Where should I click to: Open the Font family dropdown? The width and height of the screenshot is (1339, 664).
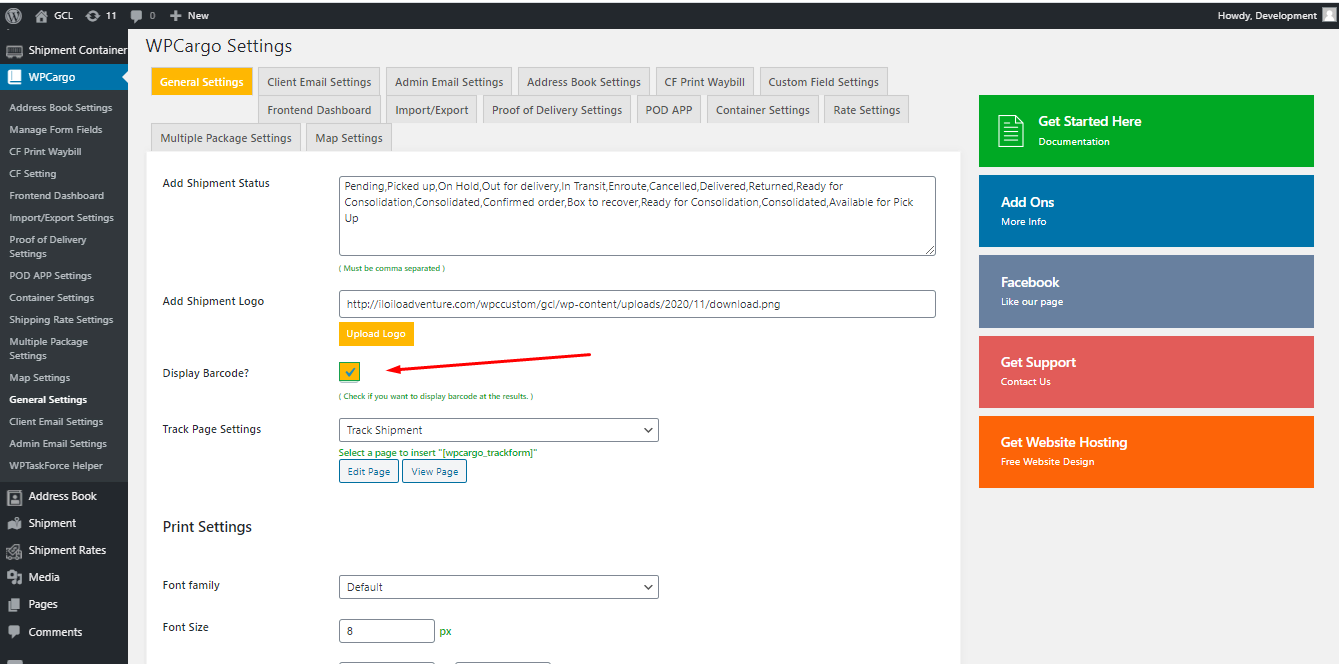click(499, 587)
